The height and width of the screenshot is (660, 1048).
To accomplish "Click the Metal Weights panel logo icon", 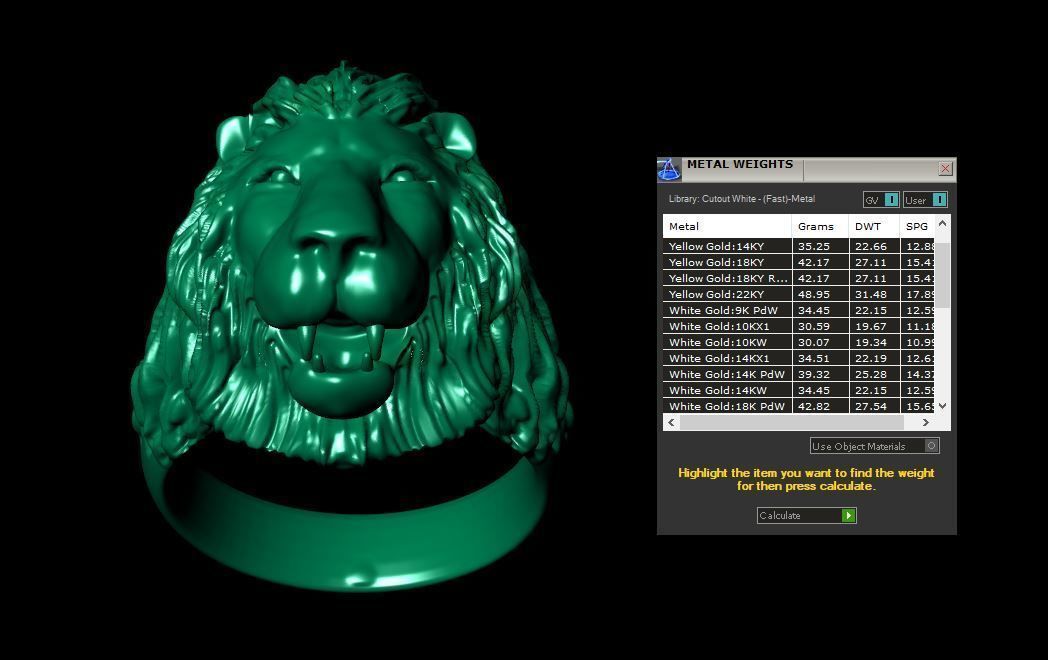I will (668, 170).
